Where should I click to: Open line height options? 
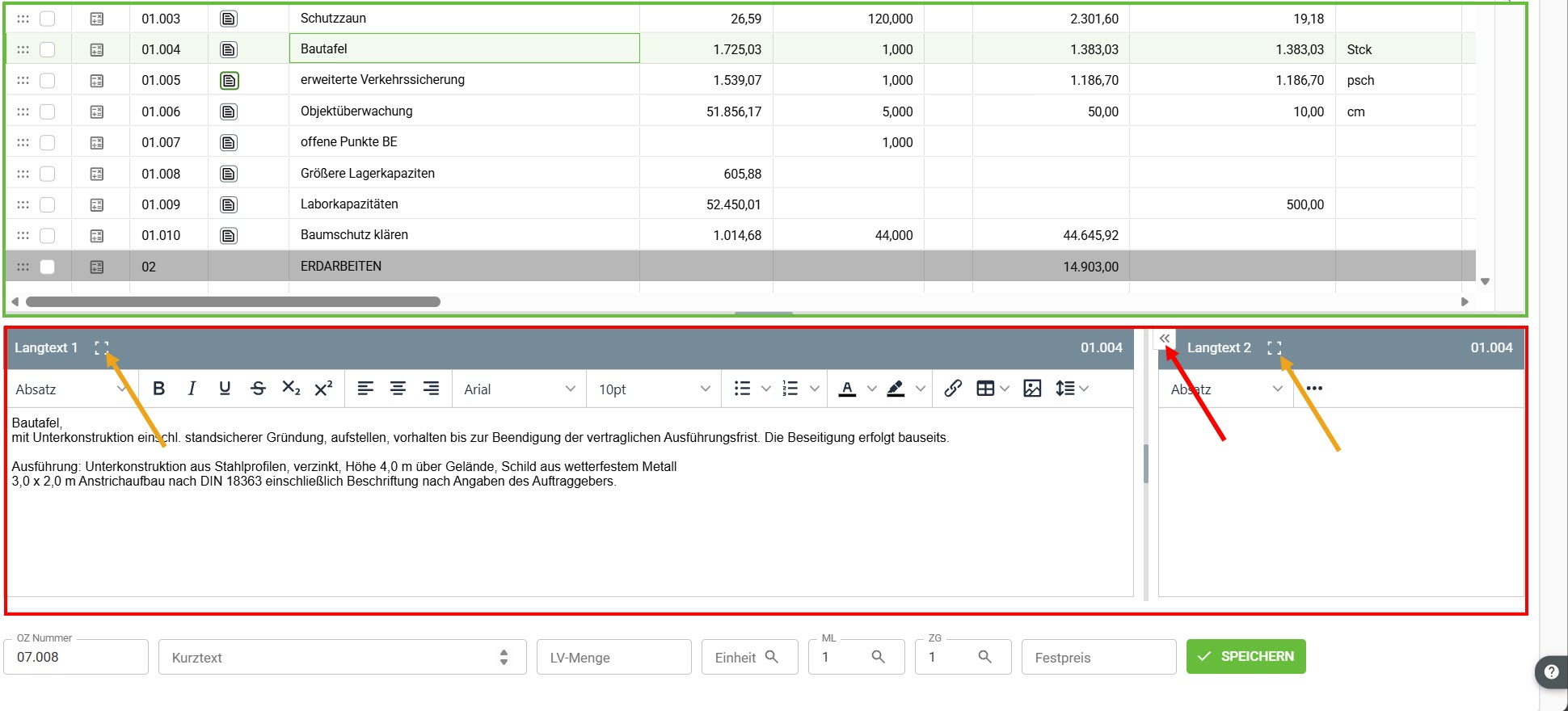(x=1072, y=389)
